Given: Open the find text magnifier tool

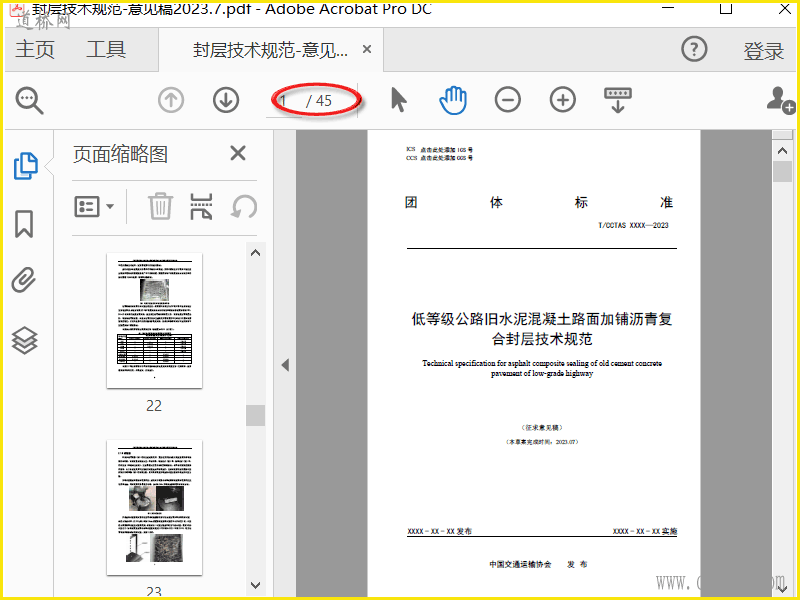Looking at the screenshot, I should (30, 101).
